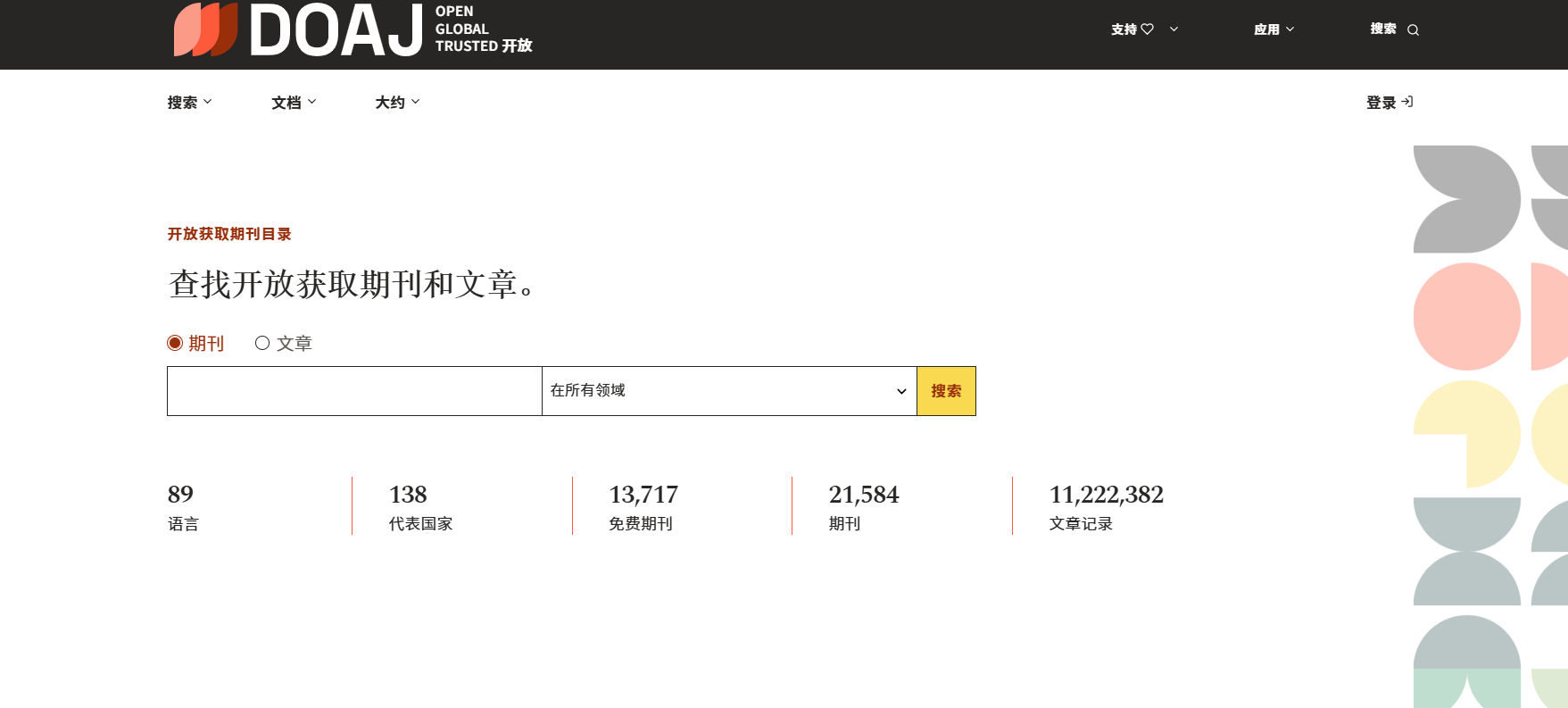Click the magnifier icon in the header
The image size is (1568, 708).
(x=1413, y=30)
